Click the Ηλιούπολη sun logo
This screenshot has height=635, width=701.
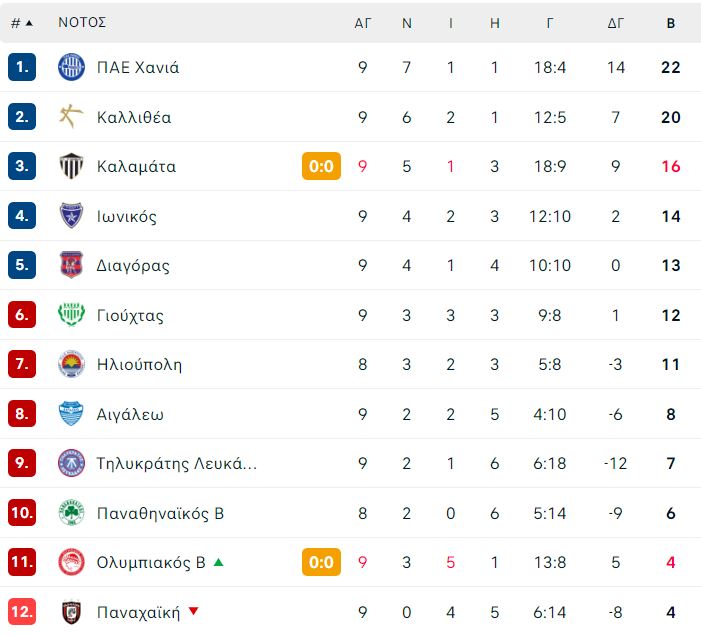click(72, 364)
